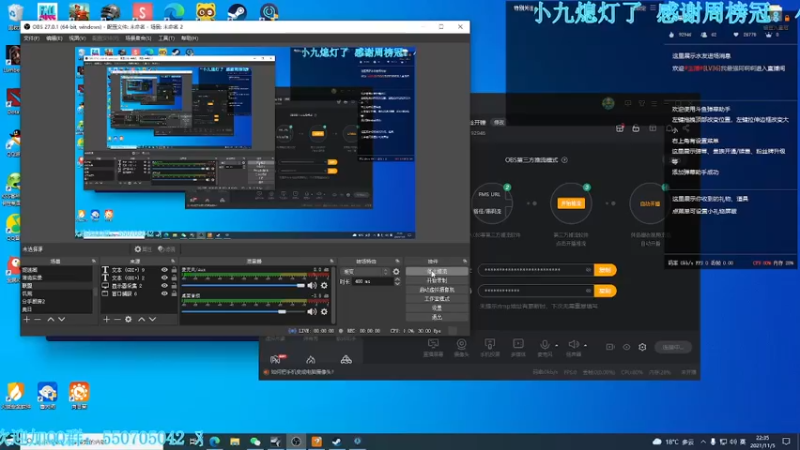This screenshot has width=800, height=450.
Task: Copy the second stream key field
Action: (605, 291)
